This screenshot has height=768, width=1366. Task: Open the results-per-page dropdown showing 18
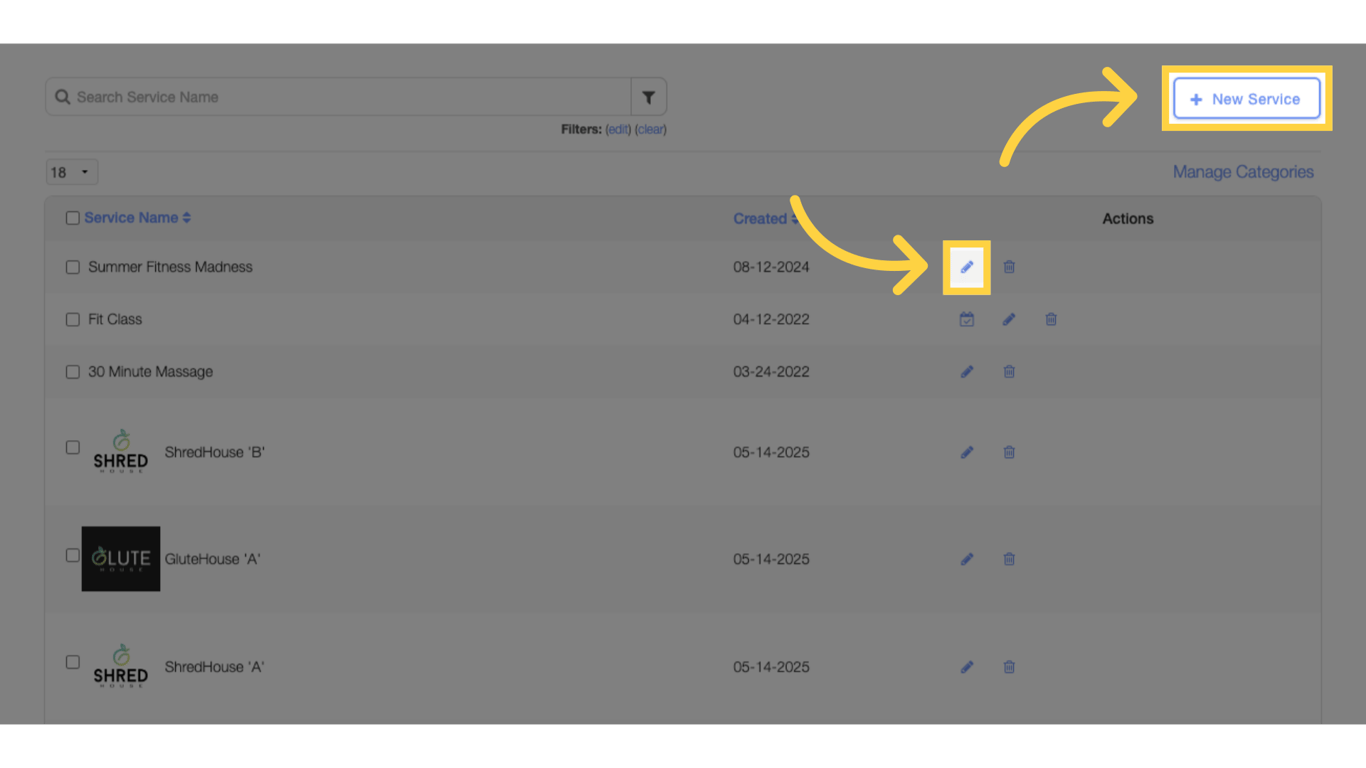[70, 171]
